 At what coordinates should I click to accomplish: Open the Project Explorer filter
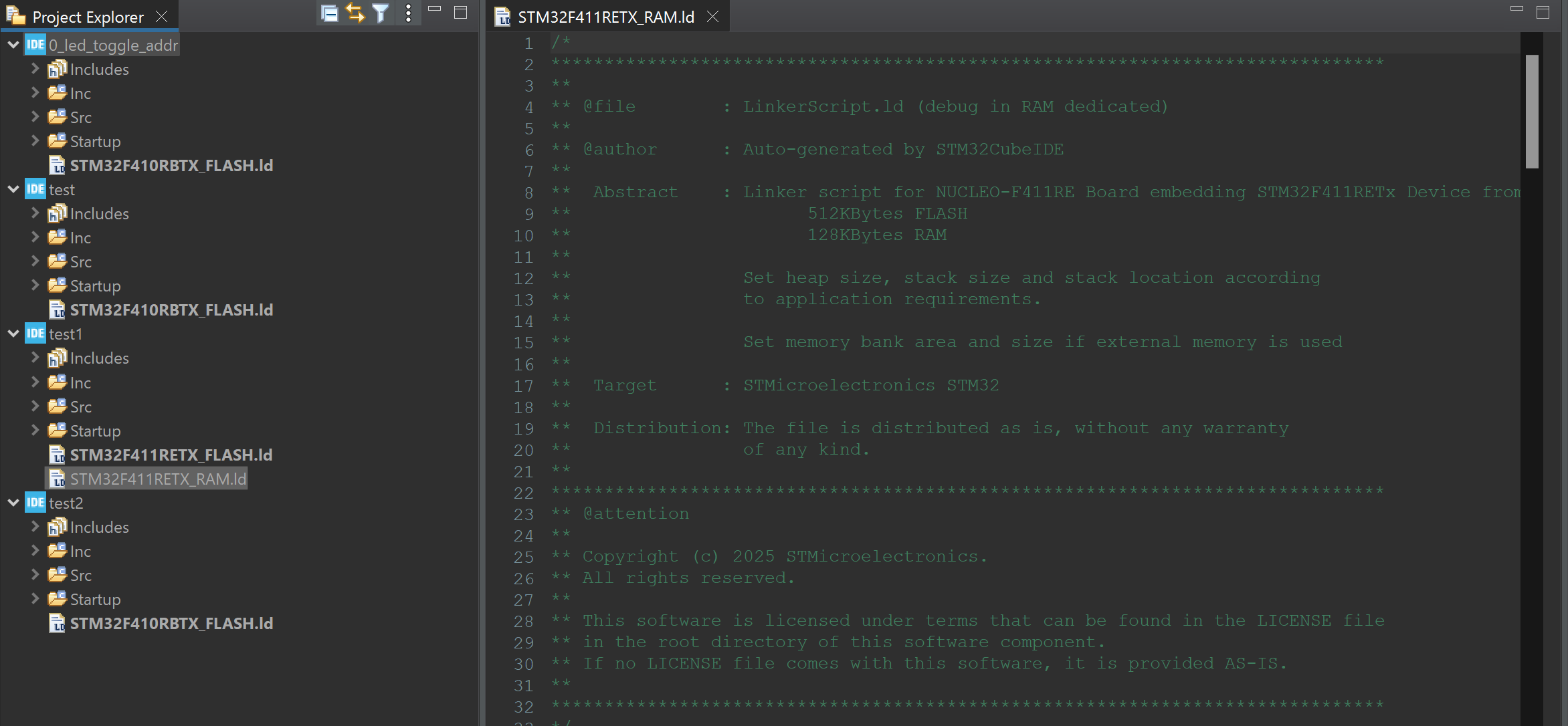pos(380,12)
